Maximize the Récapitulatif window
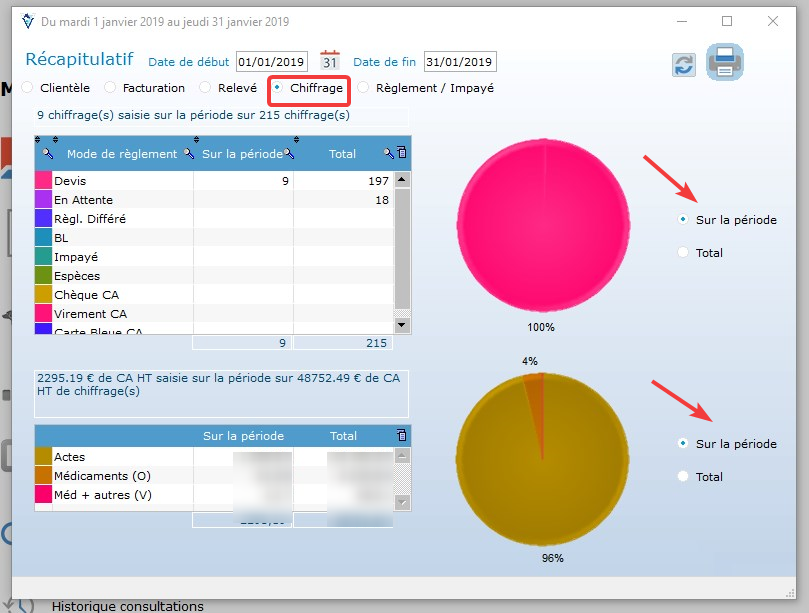Screen dimensions: 809x613 [x=727, y=21]
